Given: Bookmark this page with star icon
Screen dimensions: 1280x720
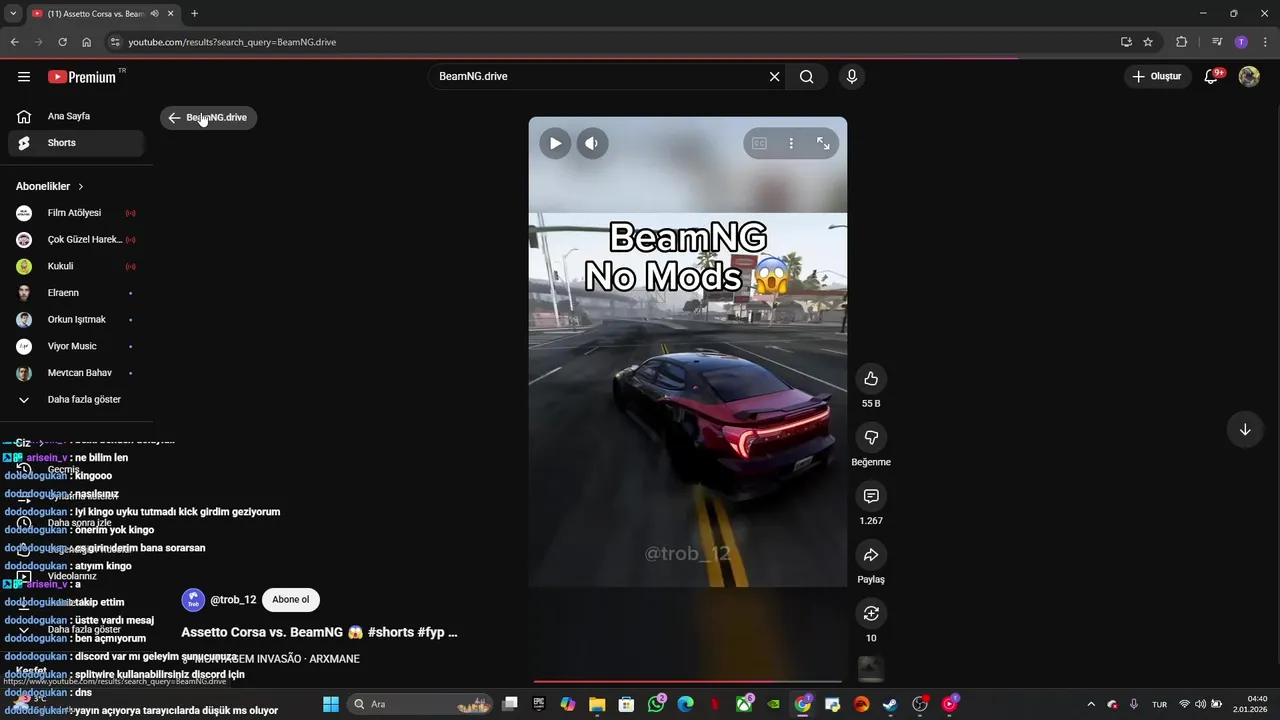Looking at the screenshot, I should click(1148, 42).
